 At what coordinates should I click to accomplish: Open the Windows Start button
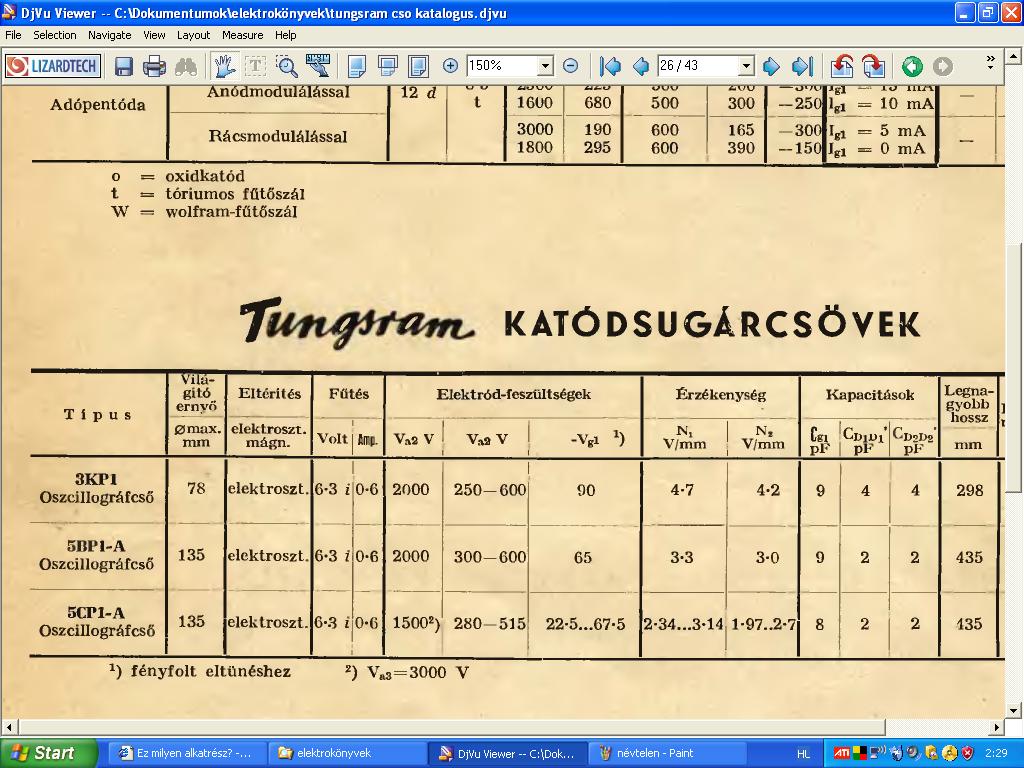pos(48,753)
